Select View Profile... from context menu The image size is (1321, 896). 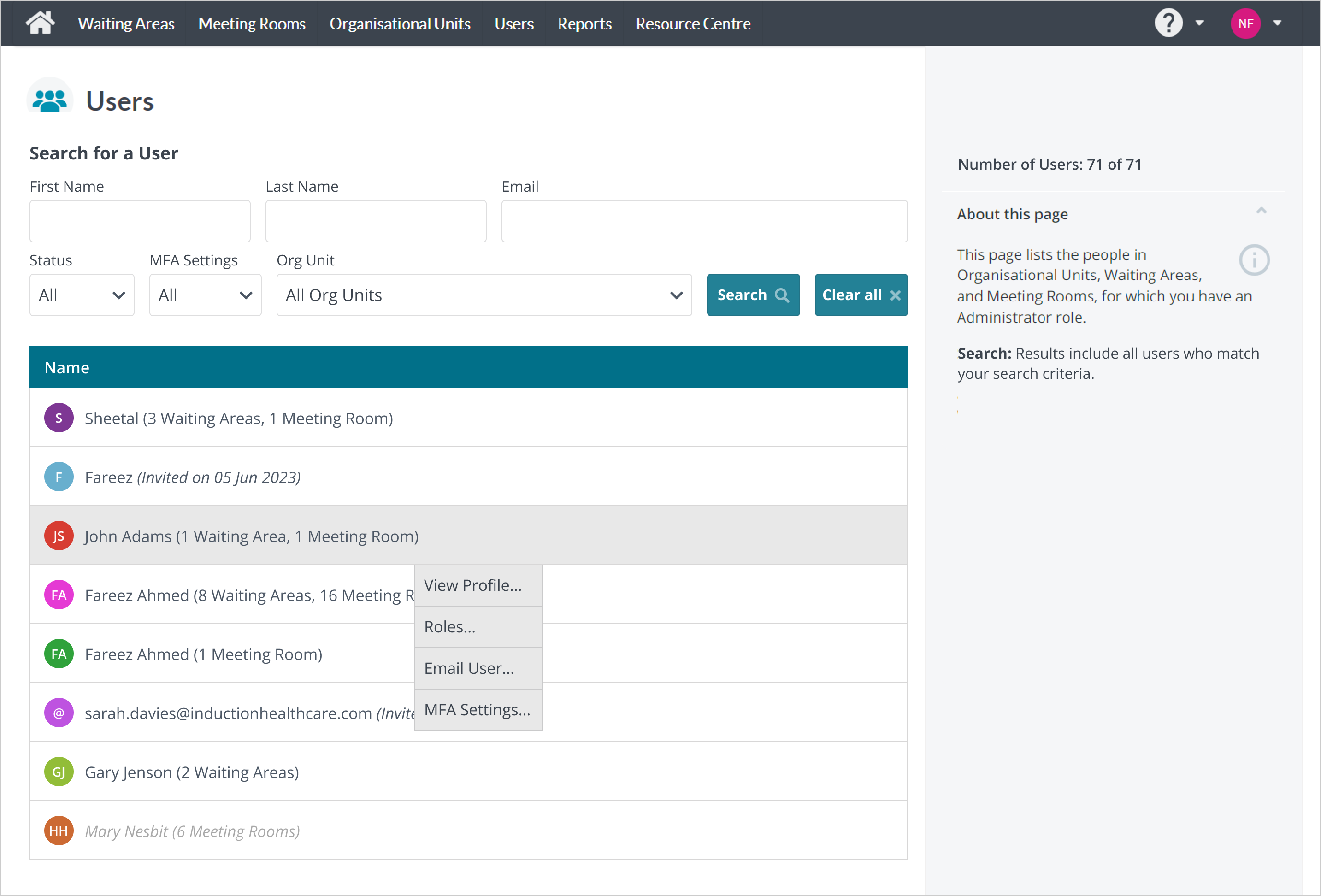pyautogui.click(x=478, y=585)
